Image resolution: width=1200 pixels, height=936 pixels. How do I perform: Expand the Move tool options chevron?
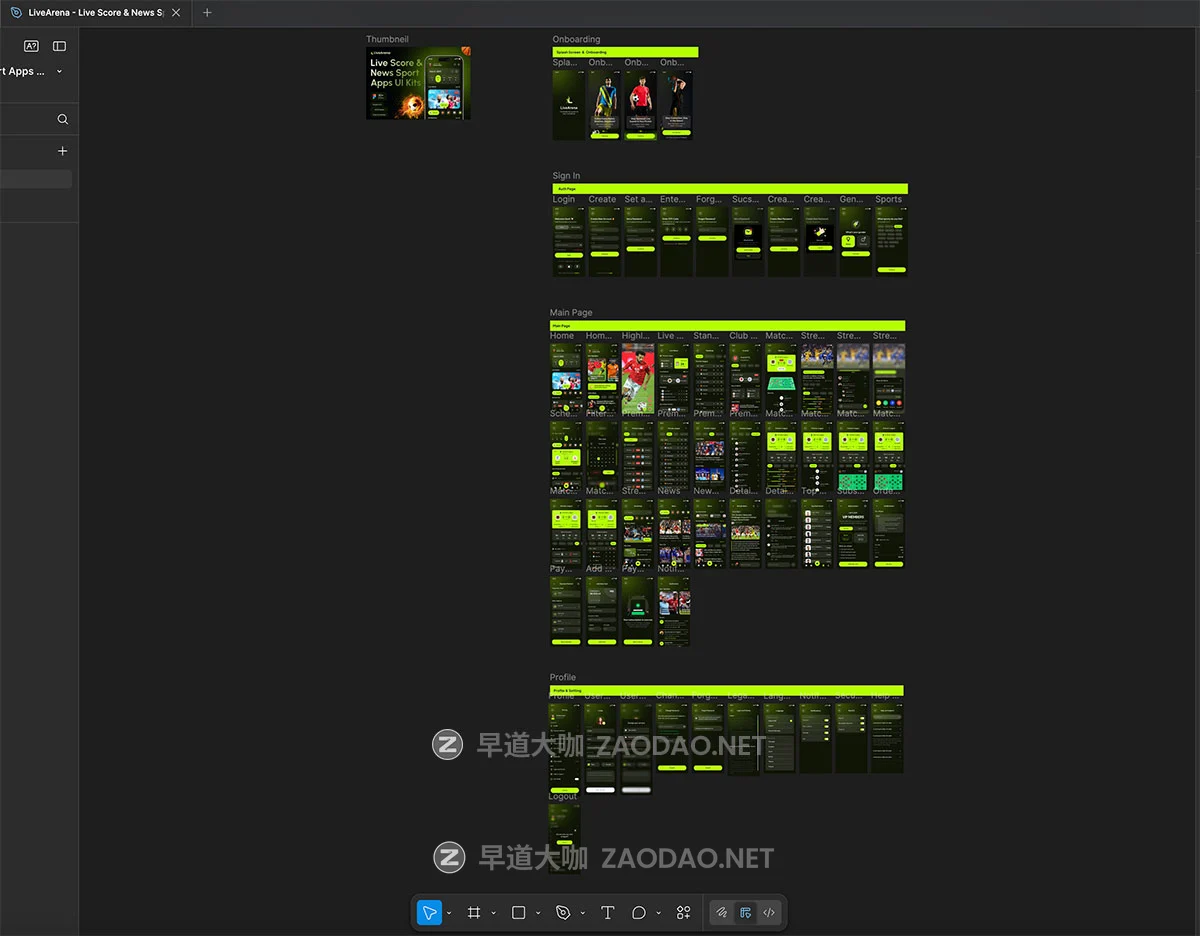pyautogui.click(x=449, y=913)
